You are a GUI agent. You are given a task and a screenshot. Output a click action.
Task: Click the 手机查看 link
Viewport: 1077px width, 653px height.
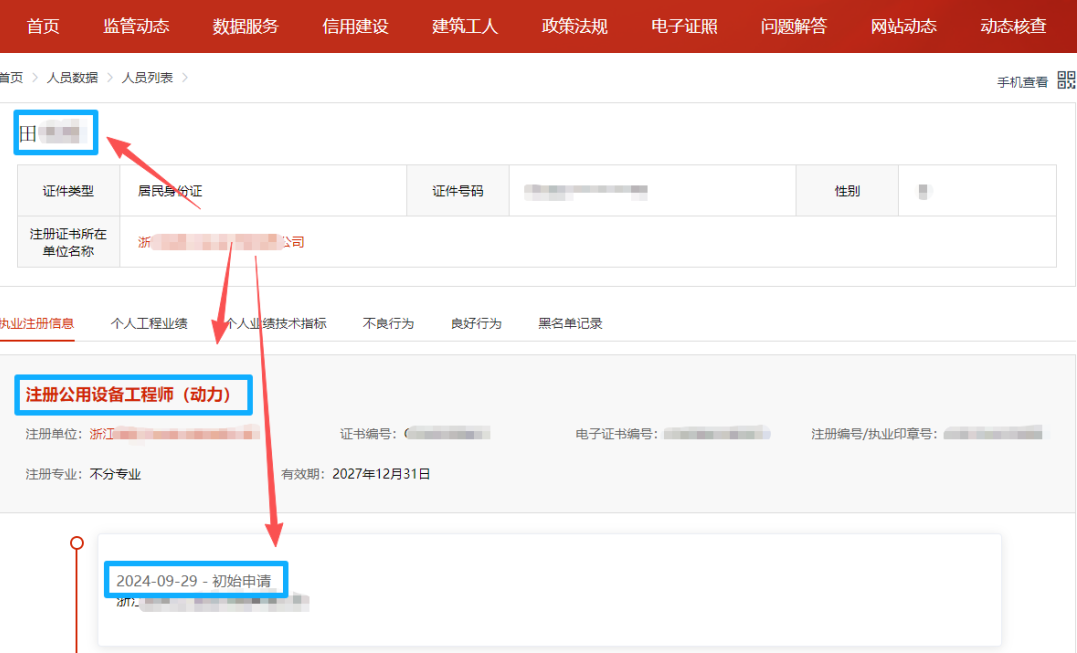click(1022, 82)
